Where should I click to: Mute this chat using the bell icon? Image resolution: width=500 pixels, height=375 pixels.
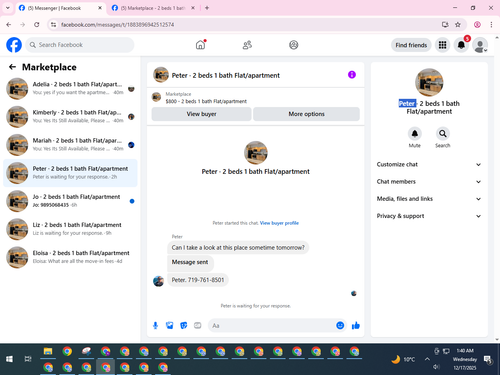click(x=415, y=134)
